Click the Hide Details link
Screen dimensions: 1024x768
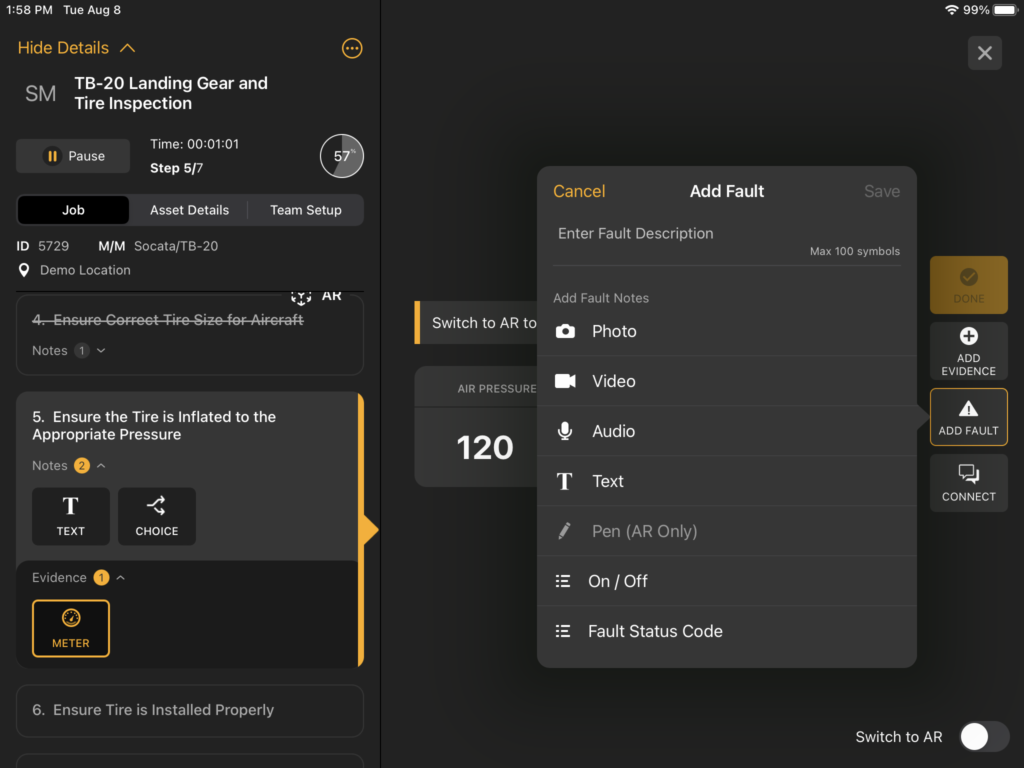(x=63, y=48)
